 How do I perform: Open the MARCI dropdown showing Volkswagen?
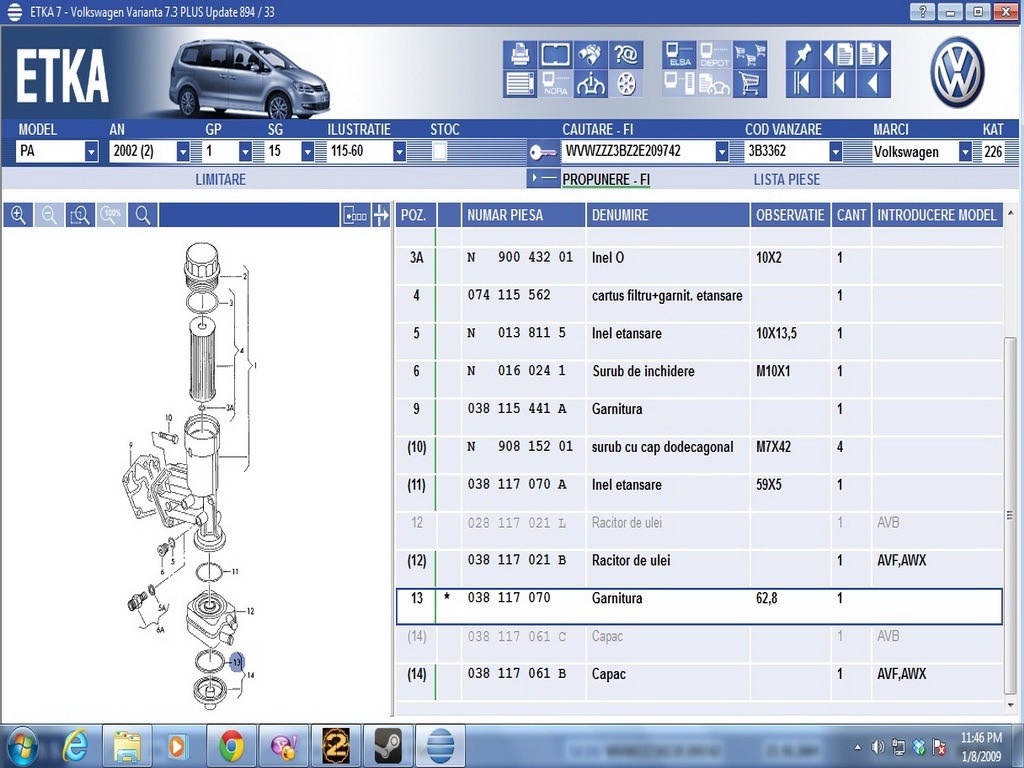click(x=965, y=152)
